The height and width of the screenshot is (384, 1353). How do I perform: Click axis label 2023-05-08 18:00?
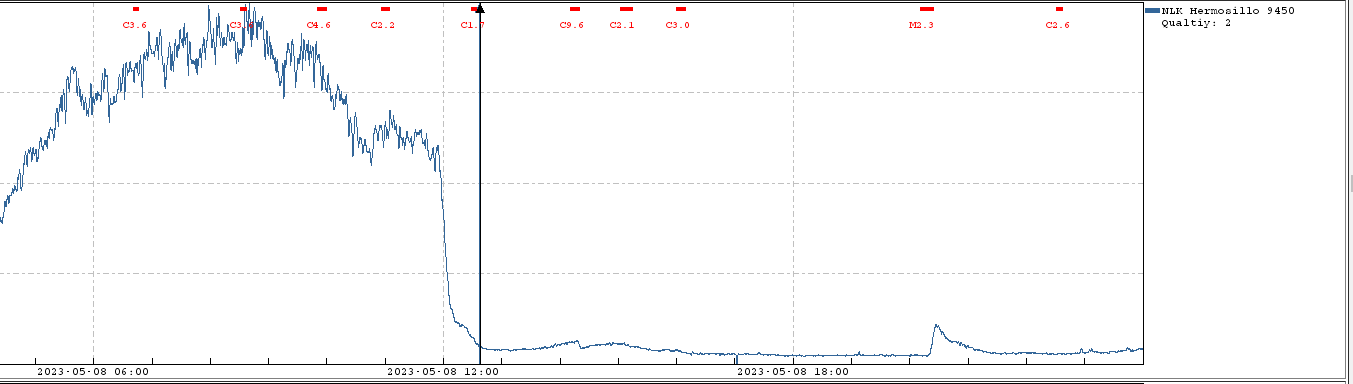(793, 371)
